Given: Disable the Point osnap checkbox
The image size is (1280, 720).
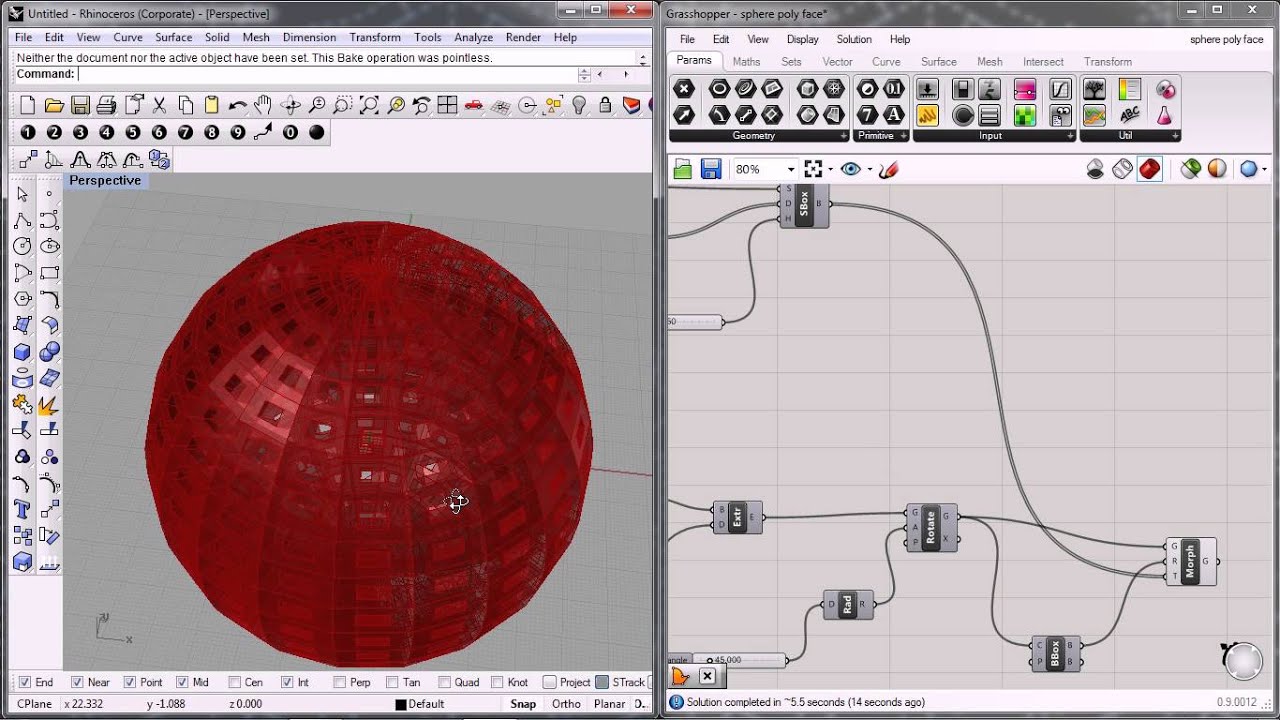Looking at the screenshot, I should [x=129, y=682].
